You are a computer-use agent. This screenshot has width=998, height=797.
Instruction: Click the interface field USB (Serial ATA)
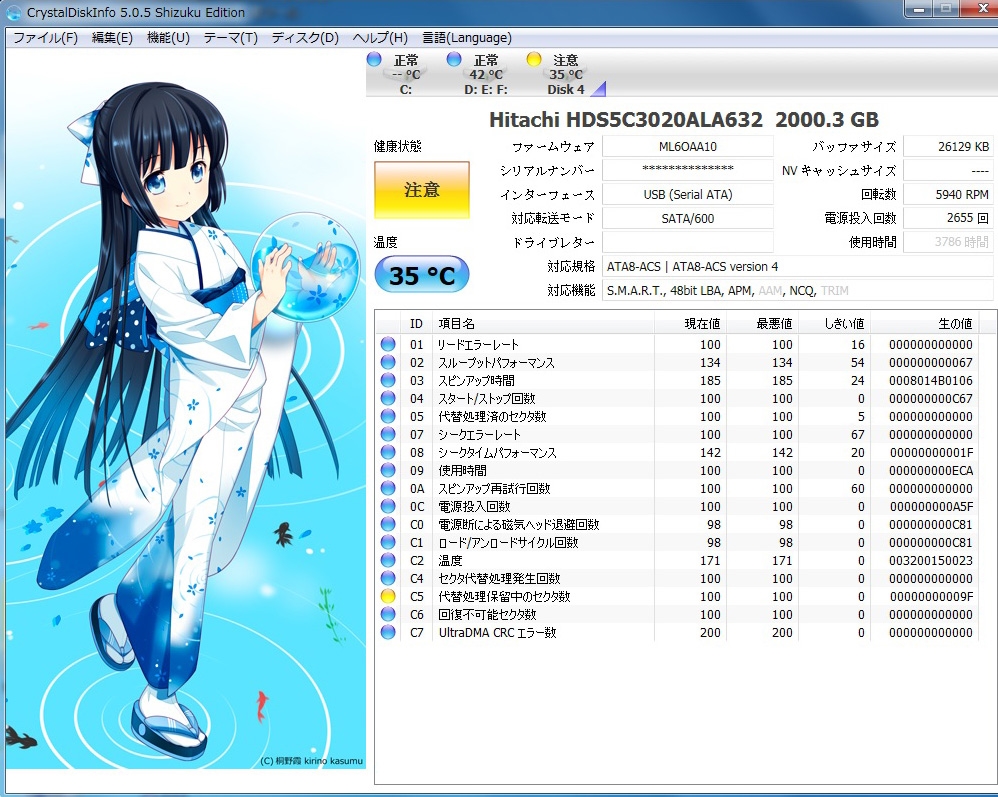point(687,194)
